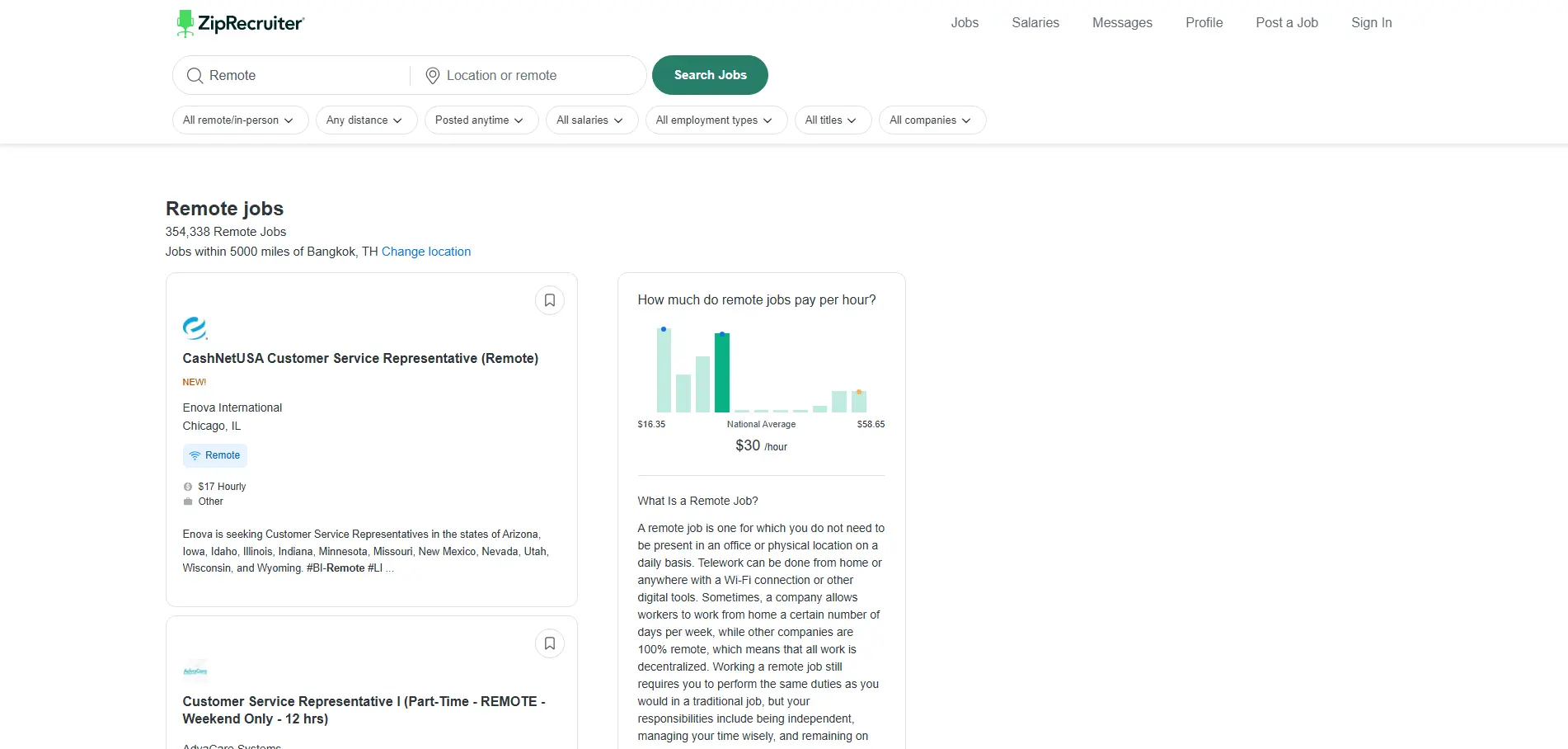Expand the Any distance dropdown
Image resolution: width=1568 pixels, height=749 pixels.
(x=366, y=120)
